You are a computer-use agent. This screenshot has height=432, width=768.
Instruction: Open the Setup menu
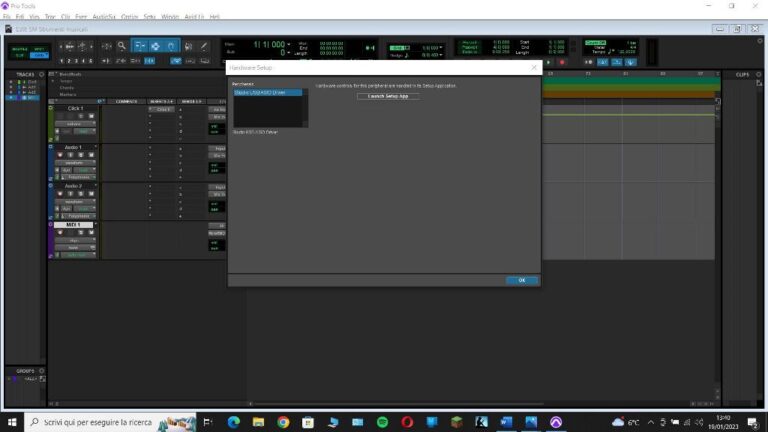(149, 17)
